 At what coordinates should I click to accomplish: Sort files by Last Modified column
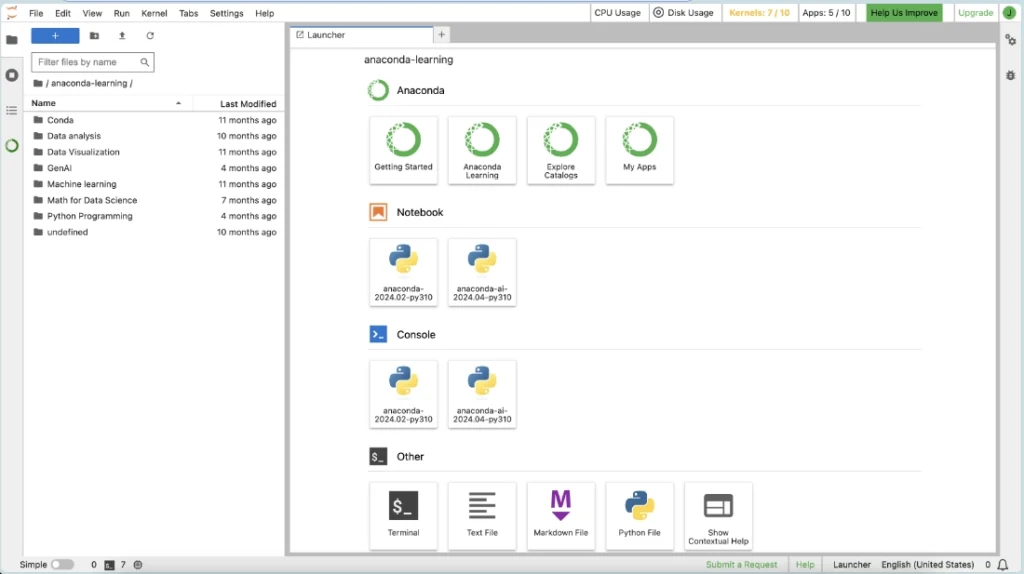247,103
